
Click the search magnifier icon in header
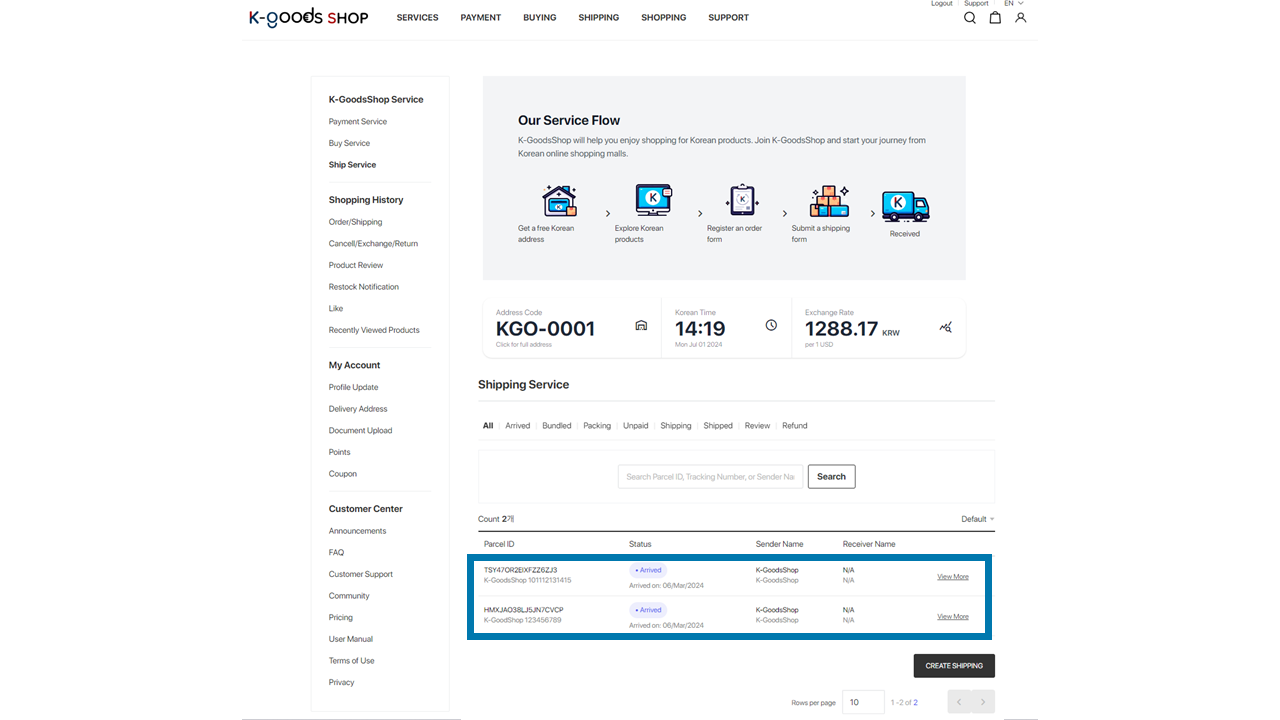[x=969, y=18]
